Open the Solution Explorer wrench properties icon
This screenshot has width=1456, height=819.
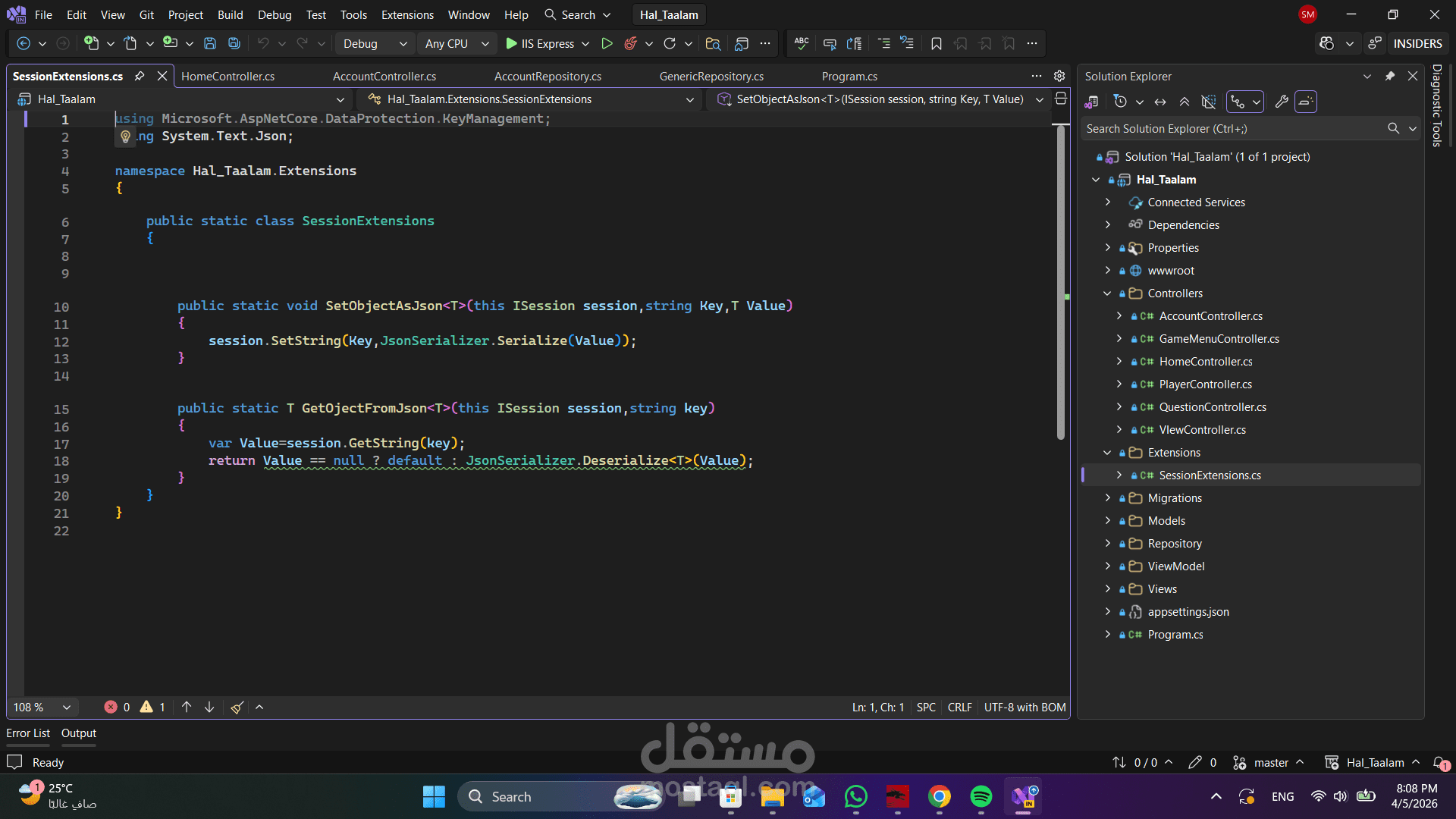click(1282, 102)
